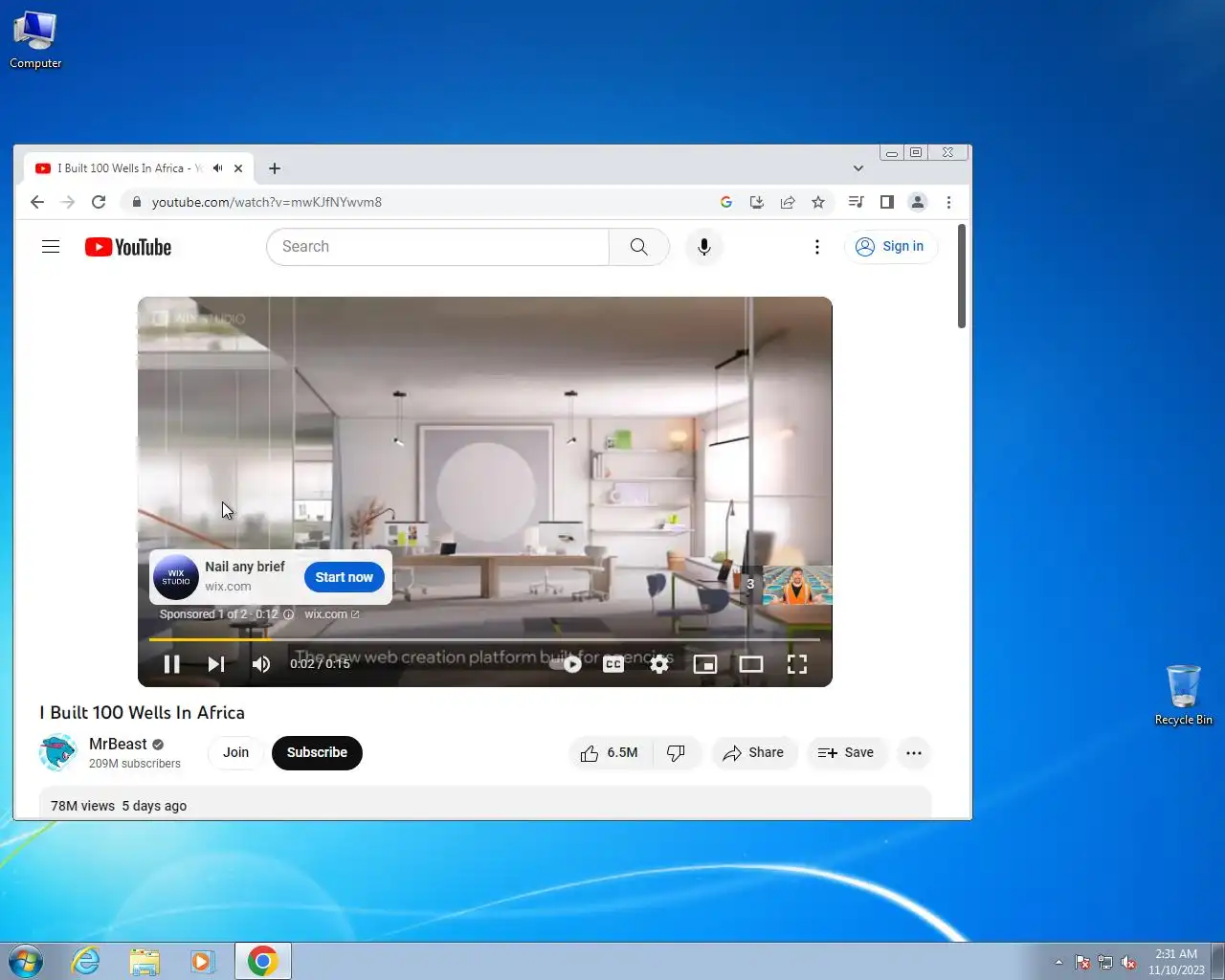The width and height of the screenshot is (1225, 980).
Task: Click the ad info icon beside Sponsored
Action: pyautogui.click(x=288, y=614)
